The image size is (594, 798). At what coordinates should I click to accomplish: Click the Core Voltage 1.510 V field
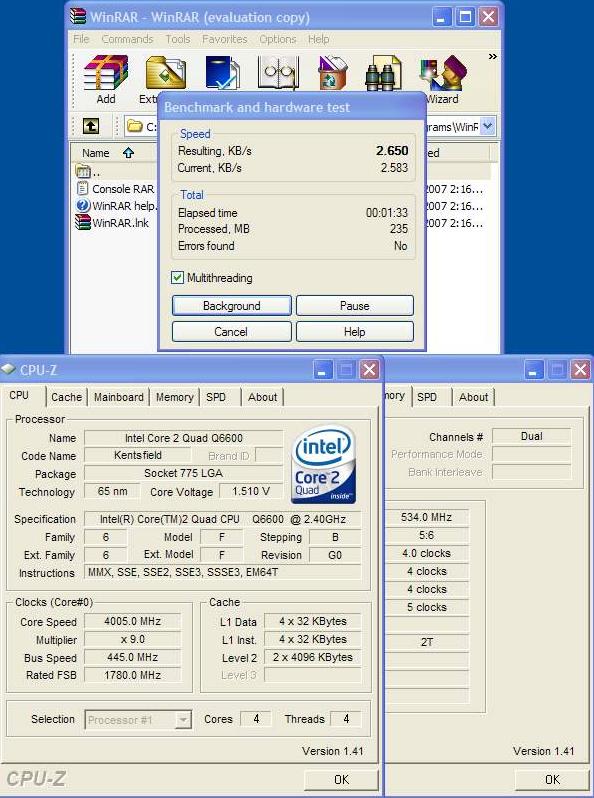[x=250, y=491]
